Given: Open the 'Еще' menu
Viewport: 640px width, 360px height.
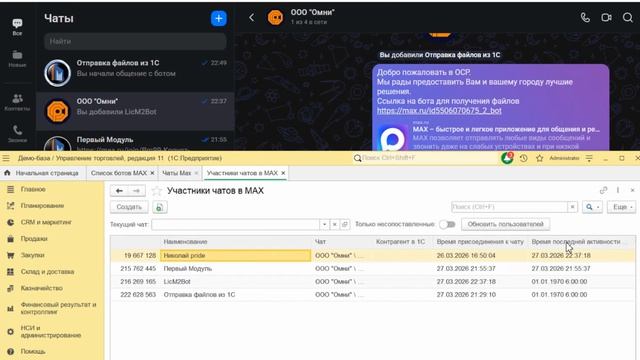Looking at the screenshot, I should click(x=622, y=207).
